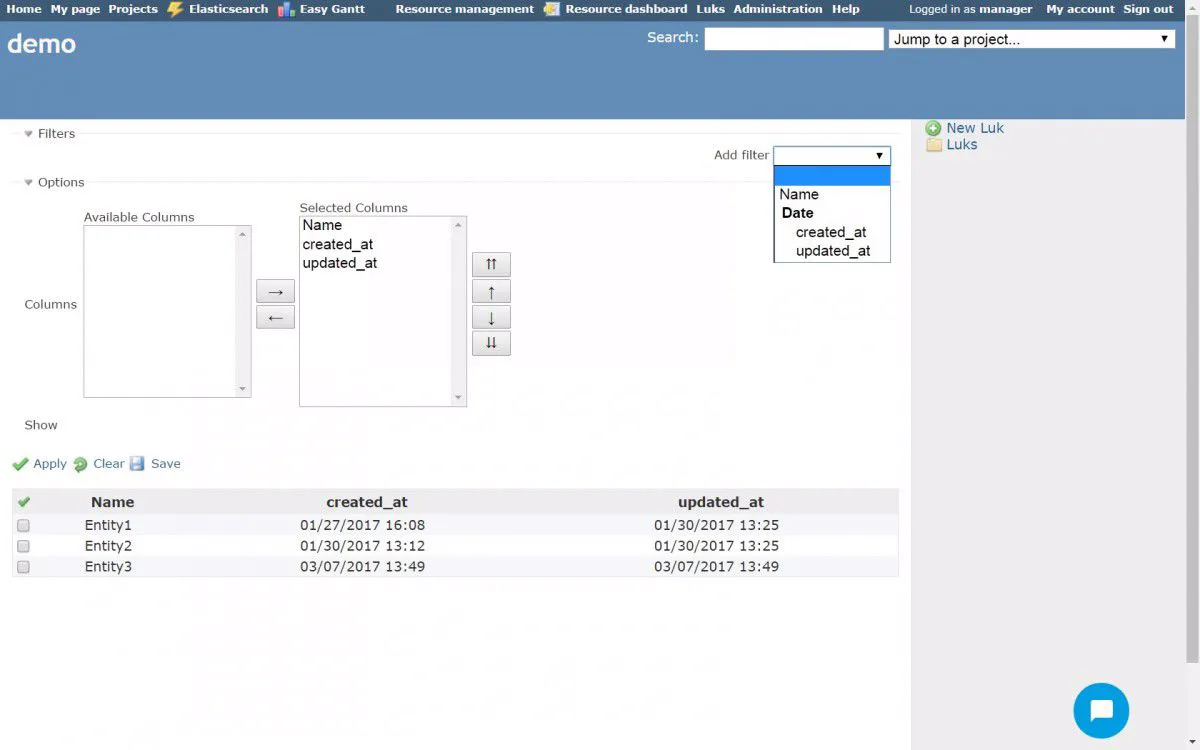This screenshot has width=1200, height=750.
Task: Click the Clear filters link
Action: [108, 464]
